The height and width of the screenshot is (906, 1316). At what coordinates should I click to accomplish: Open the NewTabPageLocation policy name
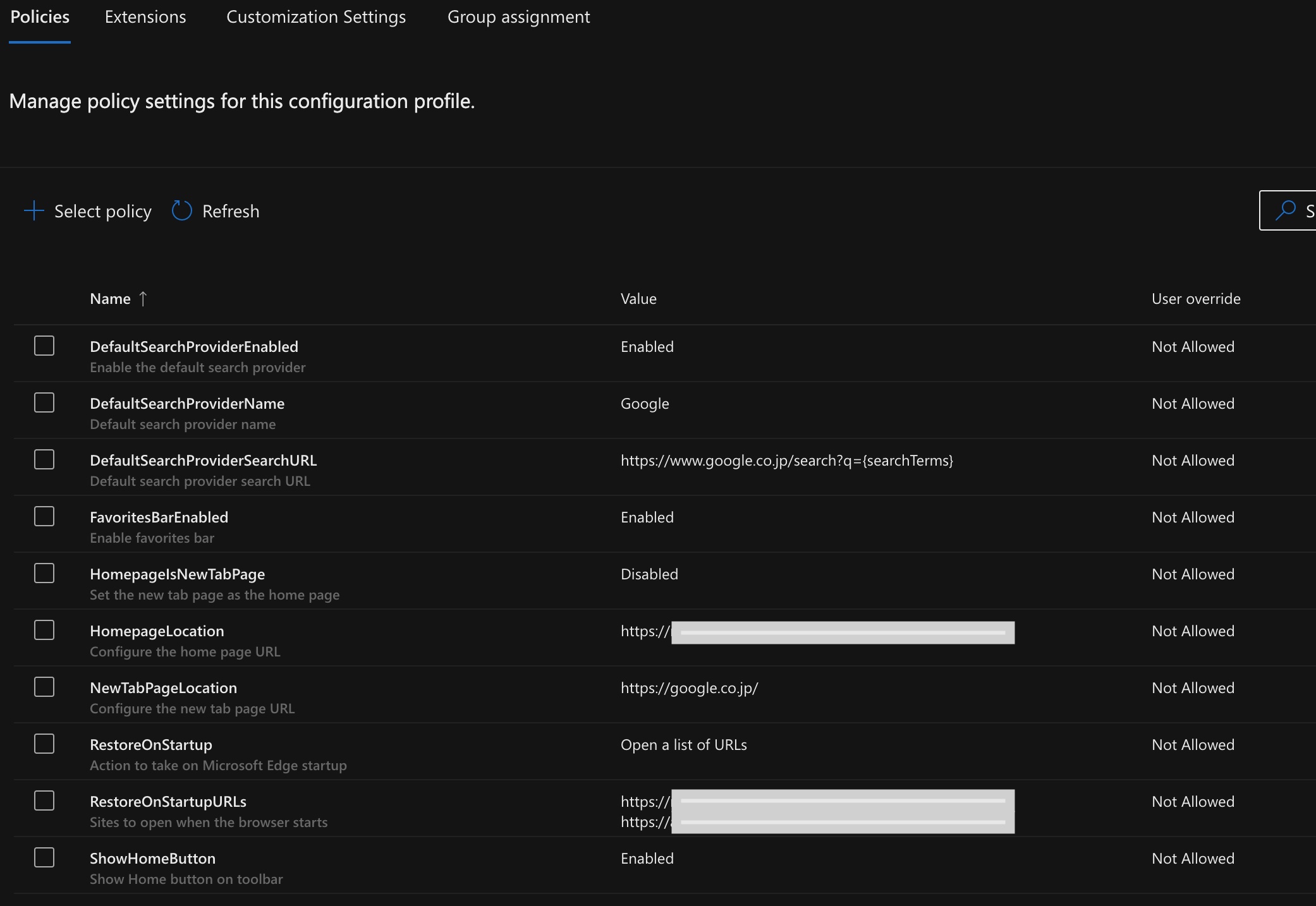tap(163, 688)
